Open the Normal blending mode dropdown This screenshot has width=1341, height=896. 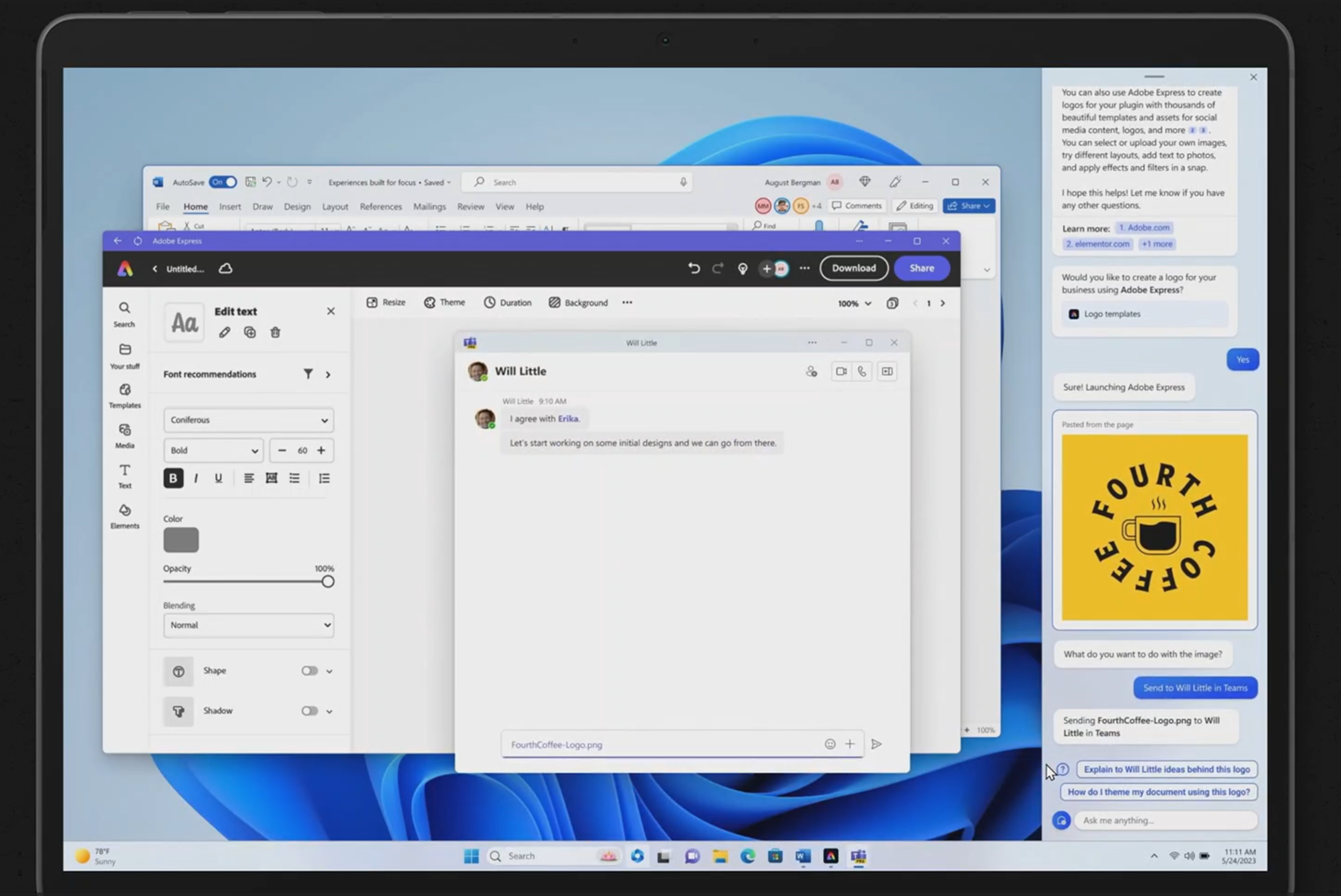[x=248, y=625]
